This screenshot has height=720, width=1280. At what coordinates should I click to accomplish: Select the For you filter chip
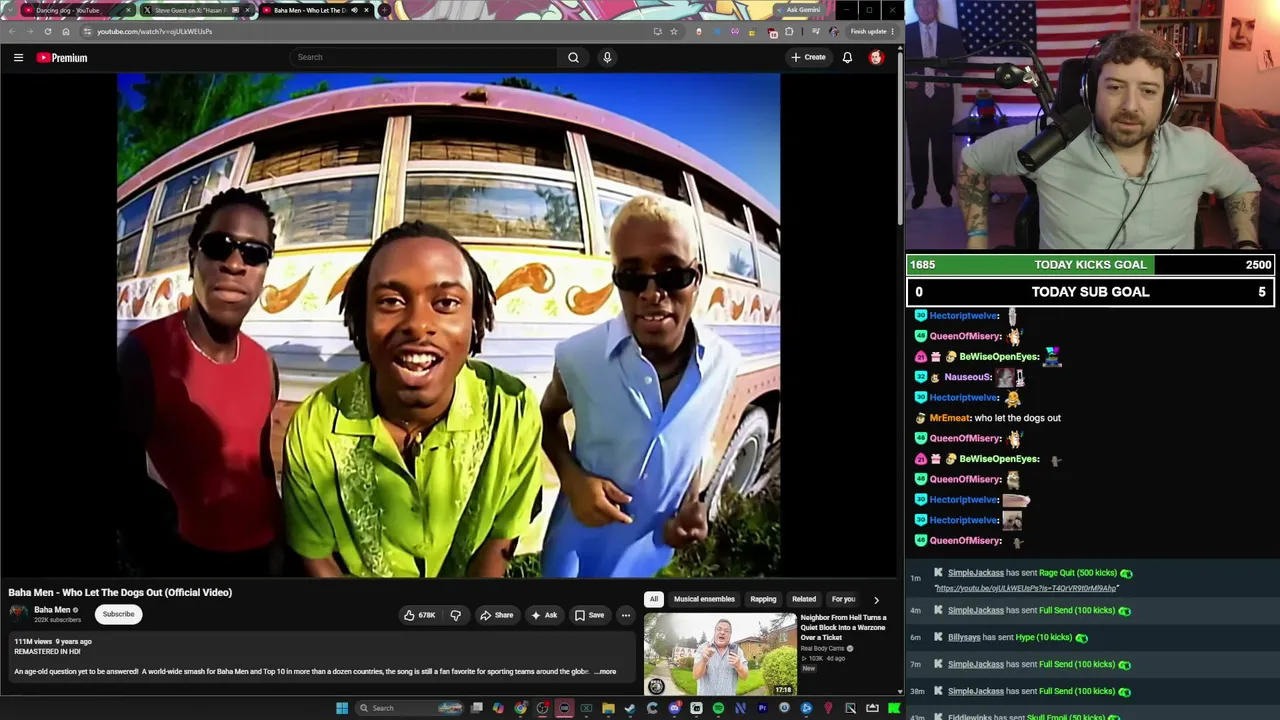[x=843, y=599]
